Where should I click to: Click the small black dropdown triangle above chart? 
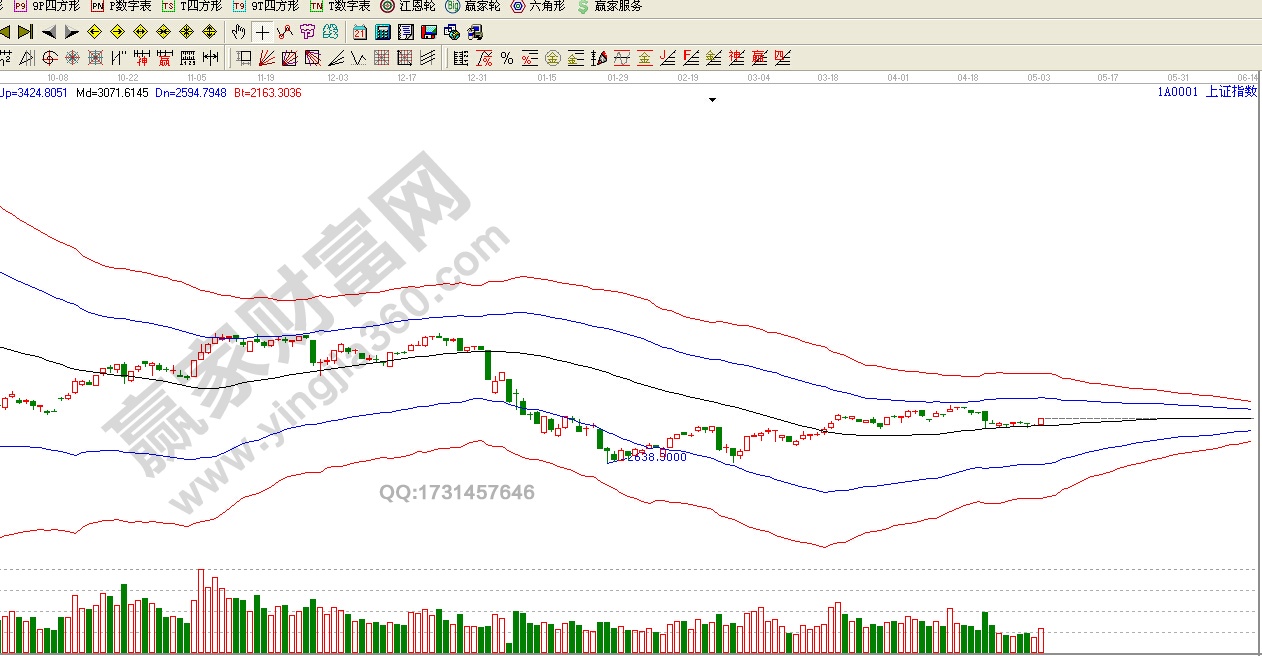click(x=712, y=100)
